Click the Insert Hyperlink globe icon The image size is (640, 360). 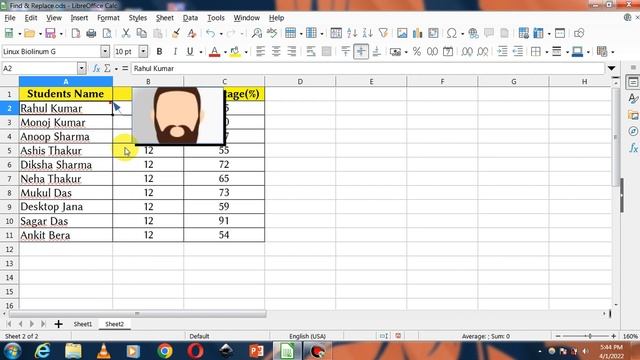[x=473, y=33]
